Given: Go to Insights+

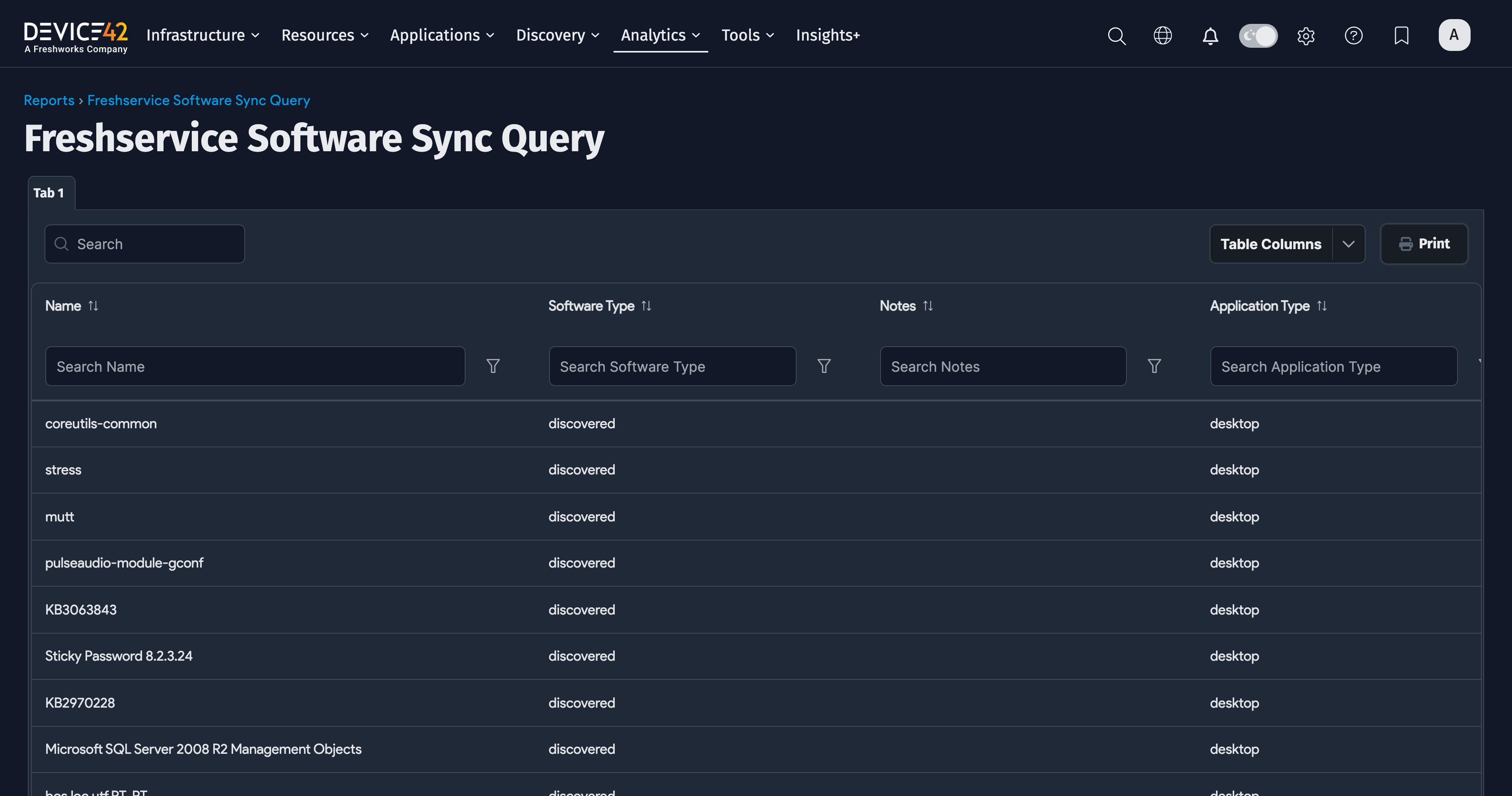Looking at the screenshot, I should [x=828, y=35].
